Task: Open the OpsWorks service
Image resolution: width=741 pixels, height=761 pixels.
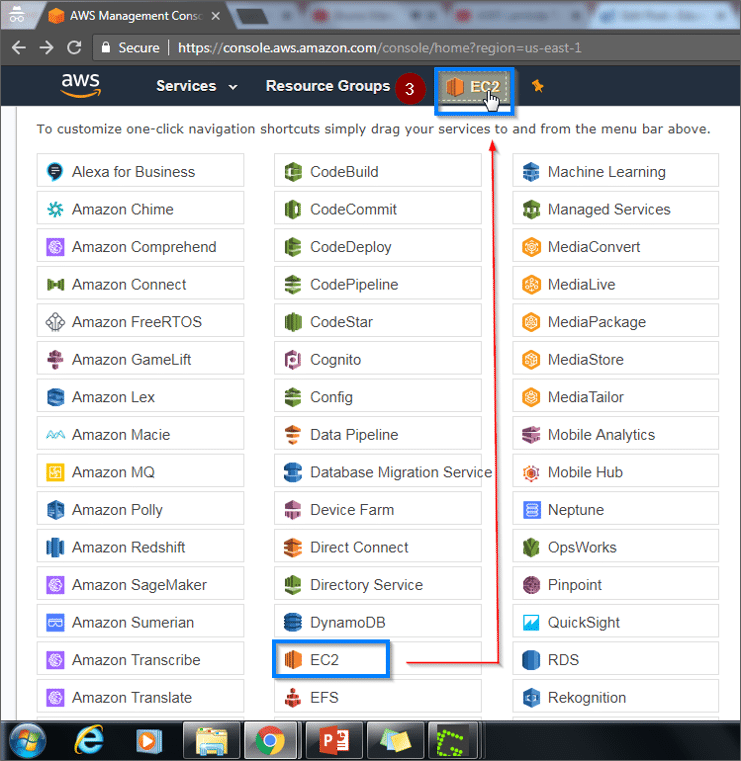Action: [615, 547]
